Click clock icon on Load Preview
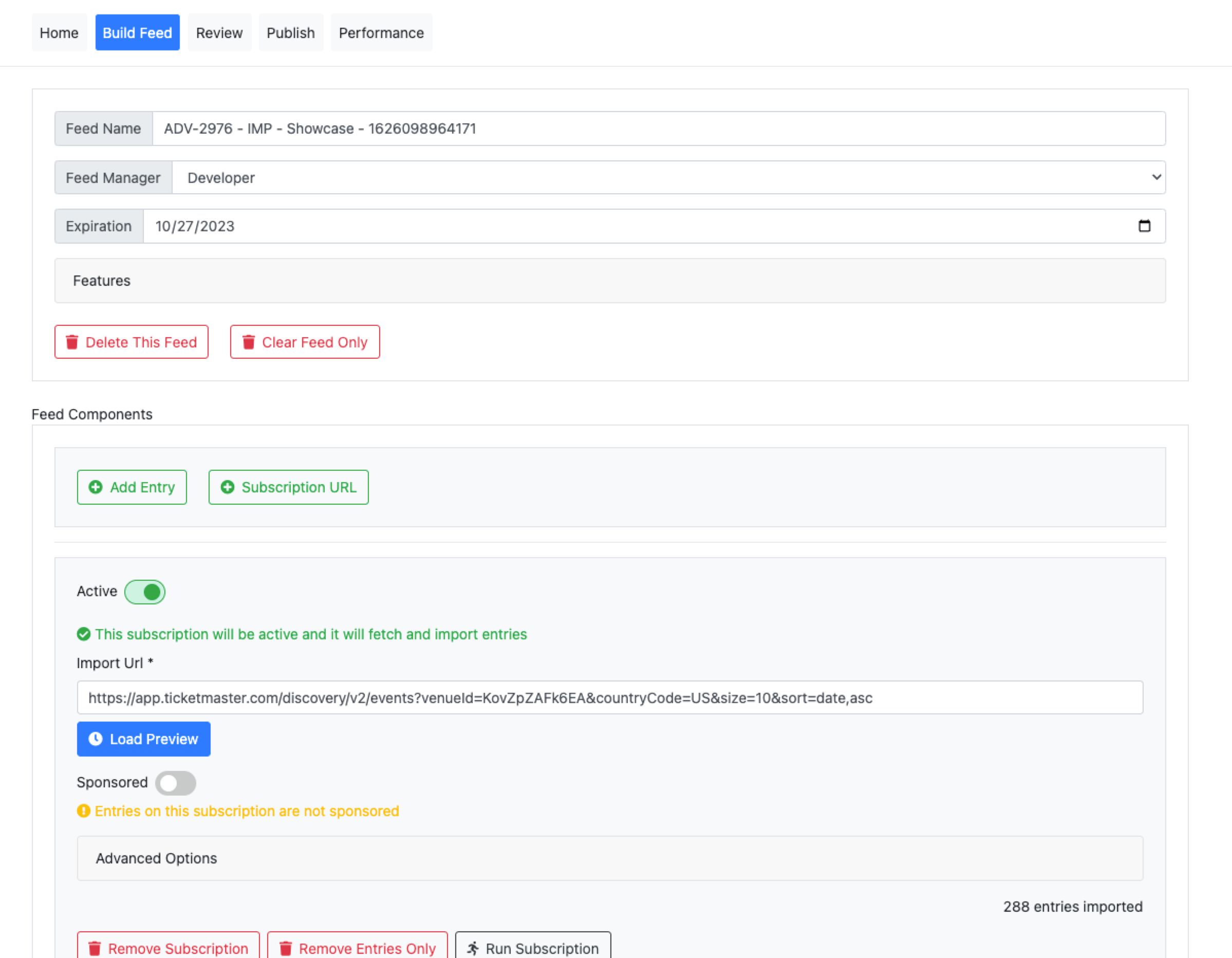This screenshot has height=958, width=1232. click(x=96, y=739)
